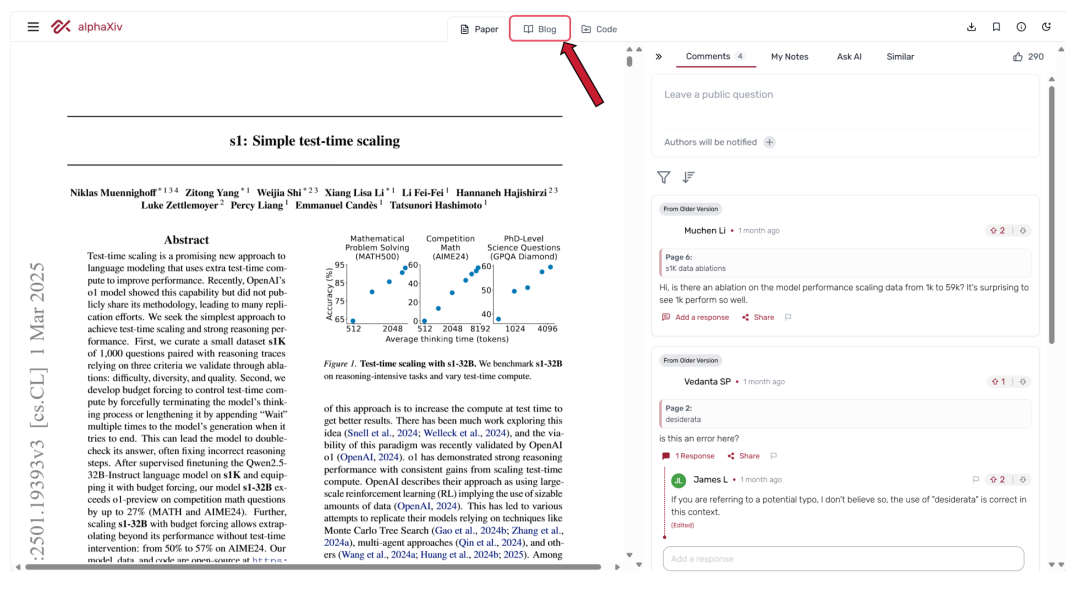Image resolution: width=1080 pixels, height=595 pixels.
Task: Click the comments panel vertical scrollbar
Action: click(1052, 213)
